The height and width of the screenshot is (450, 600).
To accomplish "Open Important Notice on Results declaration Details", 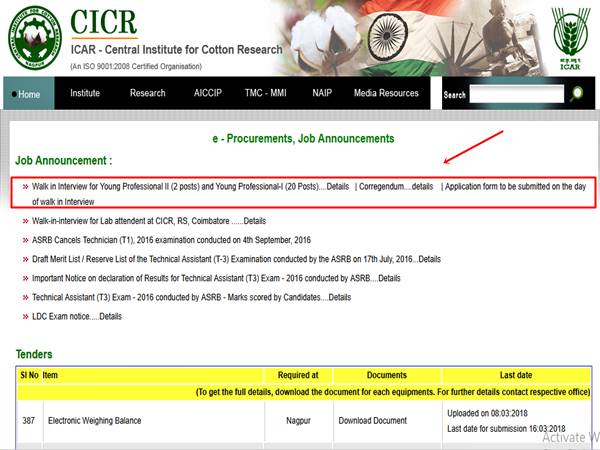I will pos(389,278).
